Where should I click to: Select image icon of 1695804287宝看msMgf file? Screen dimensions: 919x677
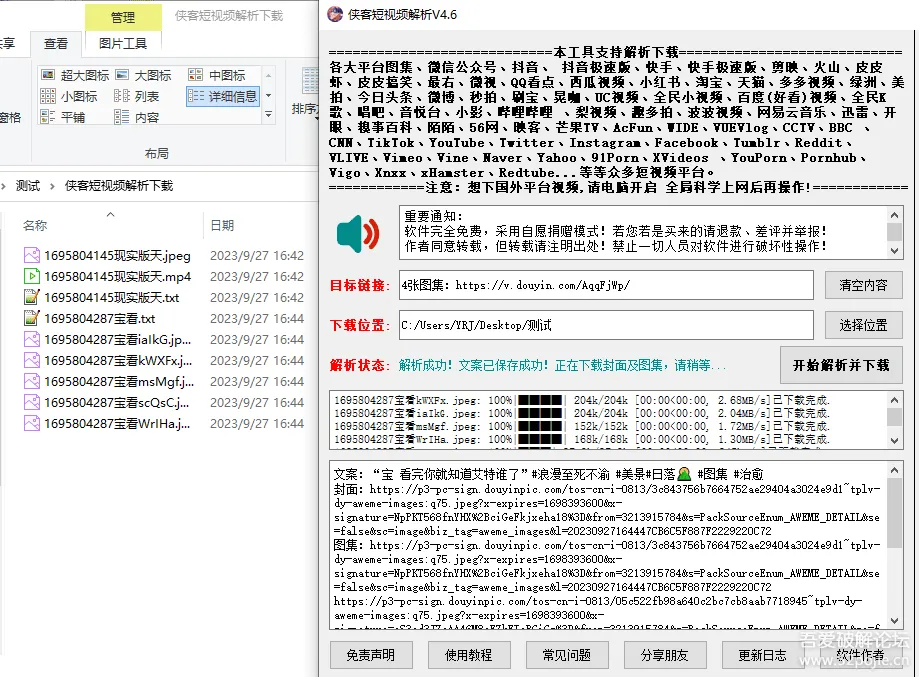(x=32, y=382)
